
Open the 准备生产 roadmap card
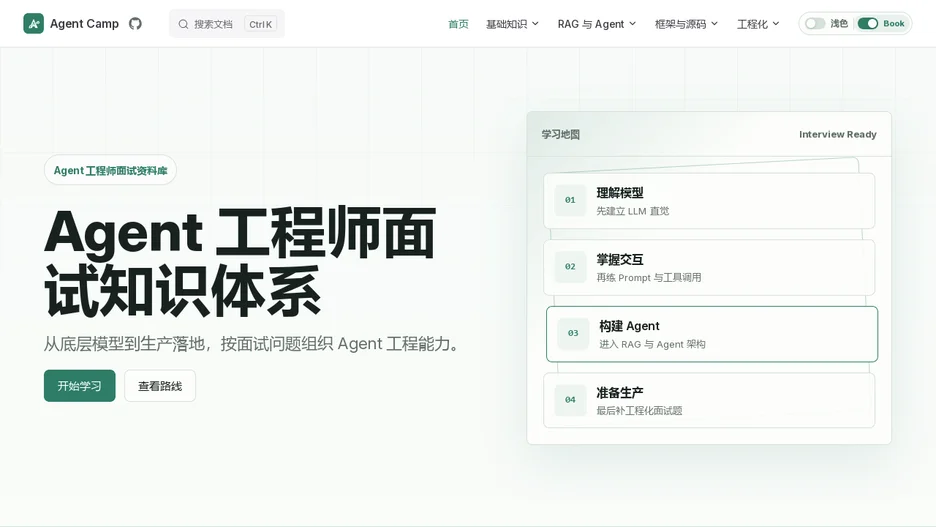tap(709, 400)
